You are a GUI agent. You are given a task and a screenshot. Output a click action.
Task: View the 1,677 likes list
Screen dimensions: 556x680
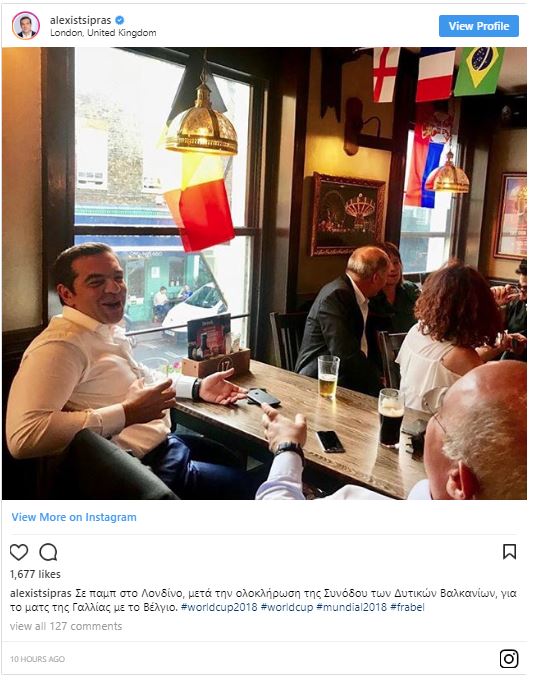(35, 574)
